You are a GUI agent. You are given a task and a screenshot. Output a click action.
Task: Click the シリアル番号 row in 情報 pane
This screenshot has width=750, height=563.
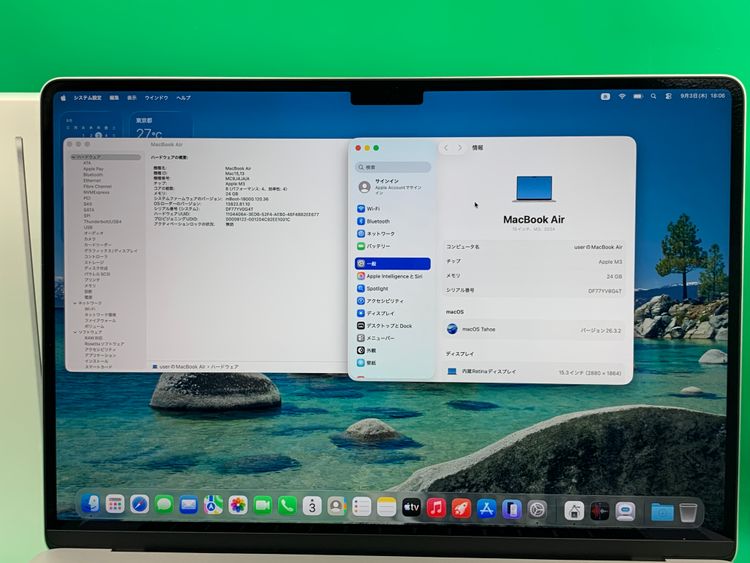[534, 290]
